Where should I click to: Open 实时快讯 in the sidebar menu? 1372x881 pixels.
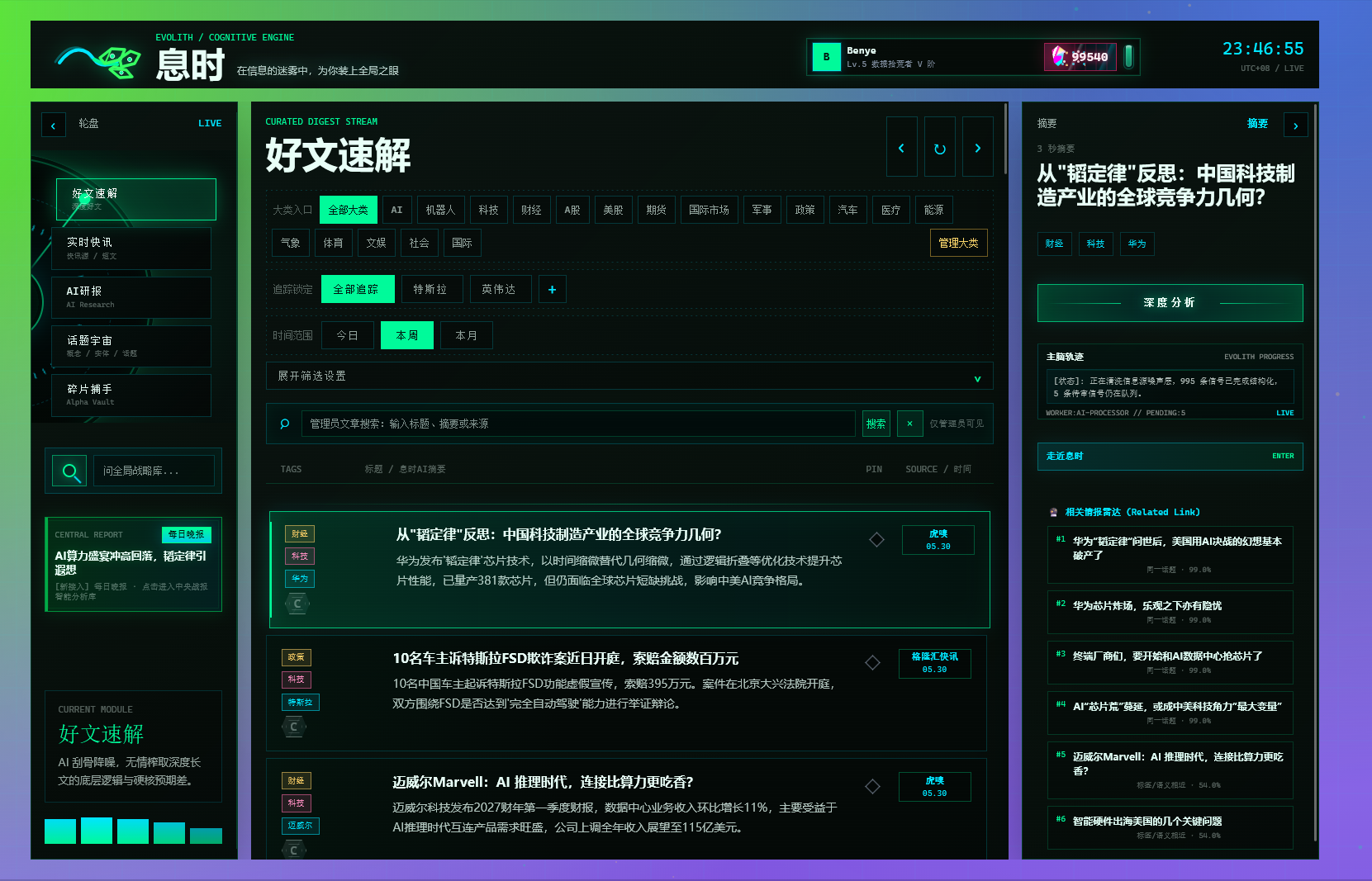click(x=131, y=248)
